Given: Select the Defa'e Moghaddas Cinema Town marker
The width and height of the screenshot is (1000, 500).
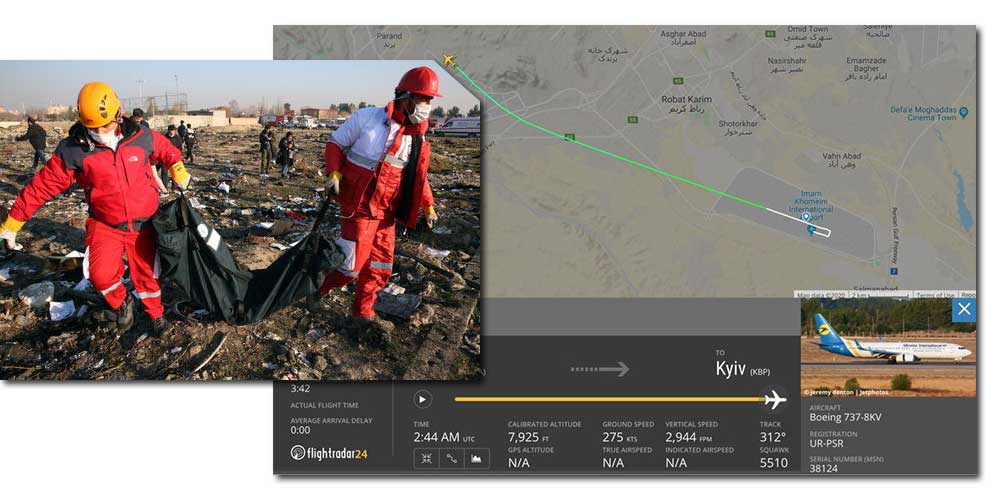Looking at the screenshot, I should point(963,112).
